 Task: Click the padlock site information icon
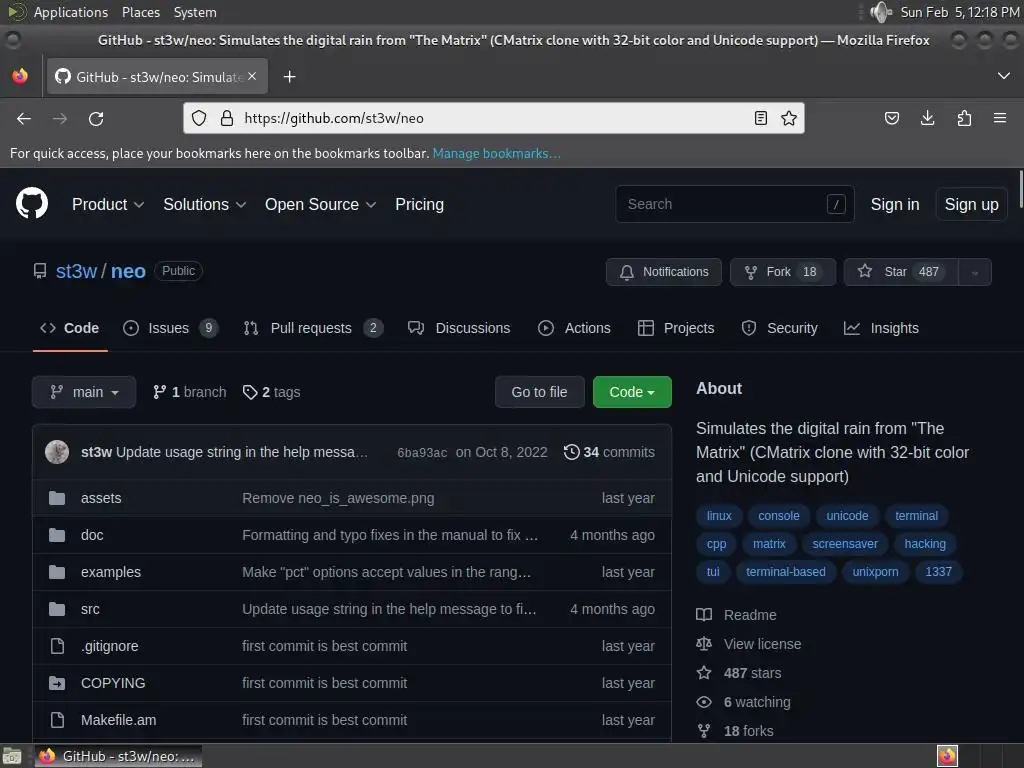pos(227,118)
